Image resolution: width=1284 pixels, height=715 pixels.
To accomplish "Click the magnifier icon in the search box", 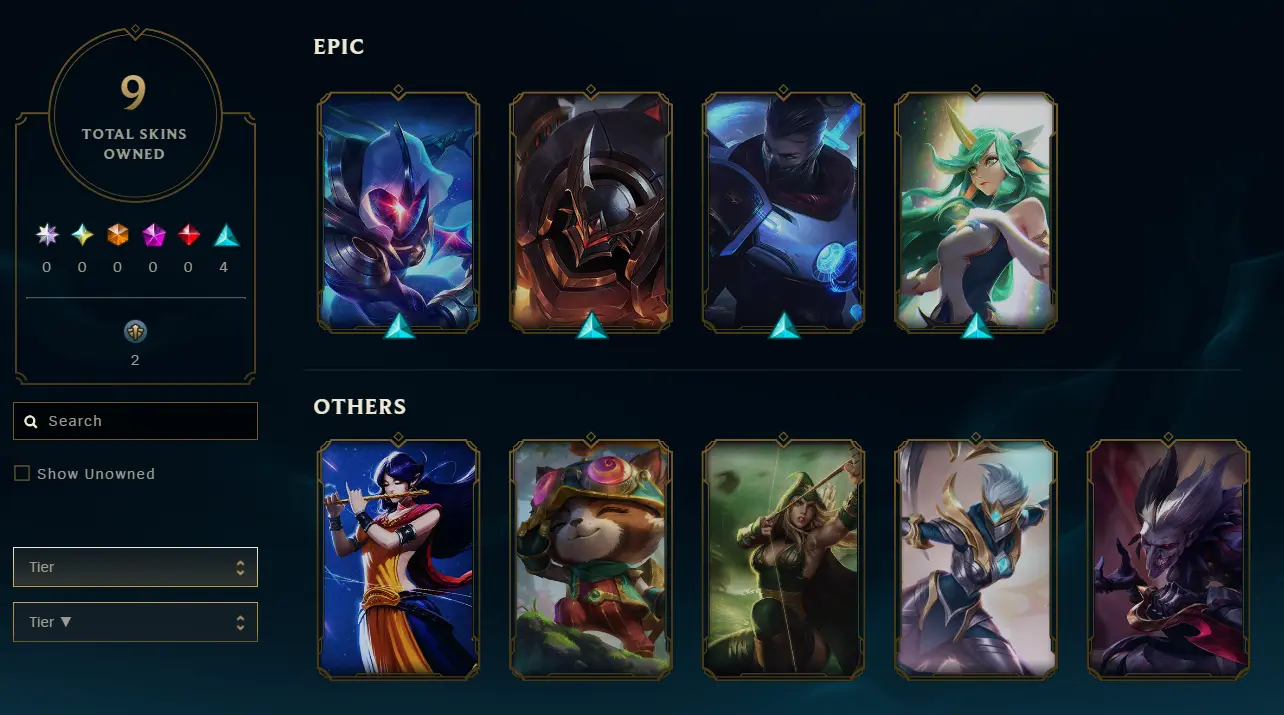I will (x=31, y=421).
